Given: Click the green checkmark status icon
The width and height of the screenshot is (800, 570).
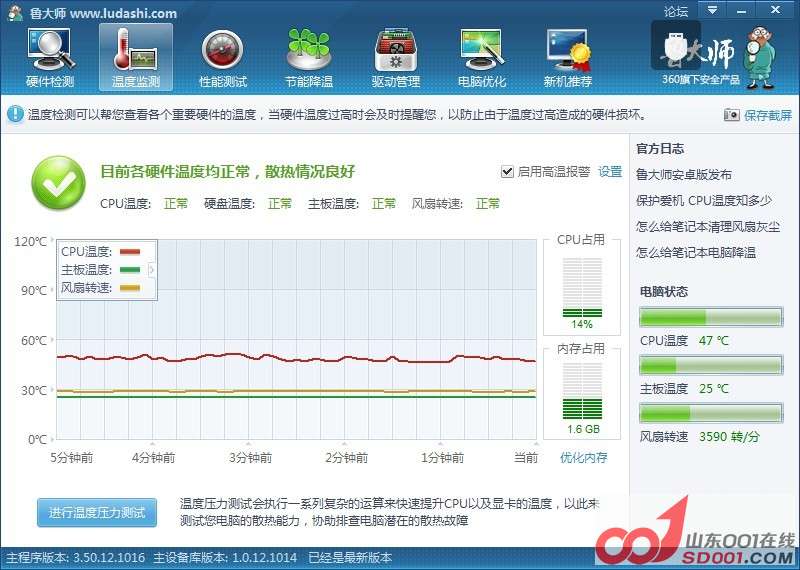Looking at the screenshot, I should (x=58, y=183).
